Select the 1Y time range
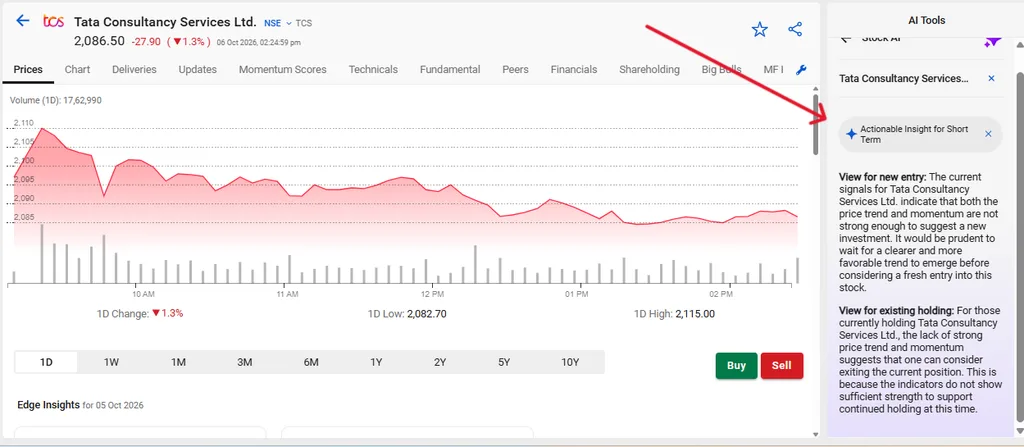1024x447 pixels. click(x=376, y=362)
